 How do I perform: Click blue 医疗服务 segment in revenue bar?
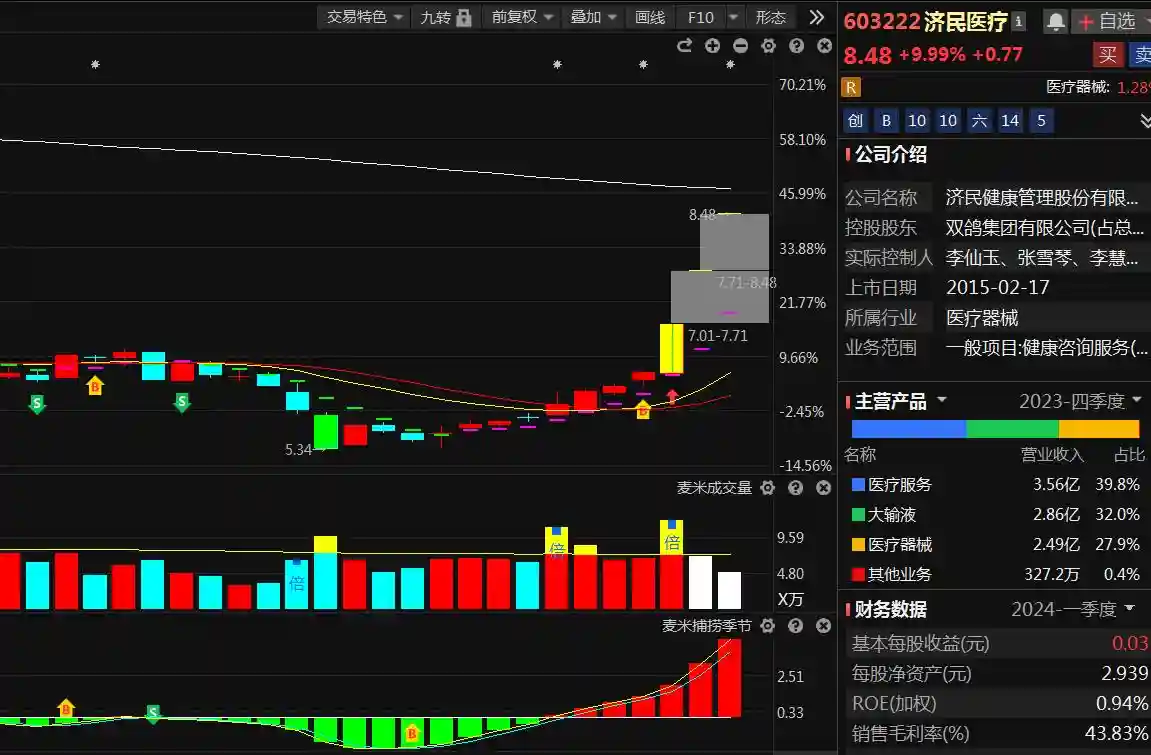point(908,428)
